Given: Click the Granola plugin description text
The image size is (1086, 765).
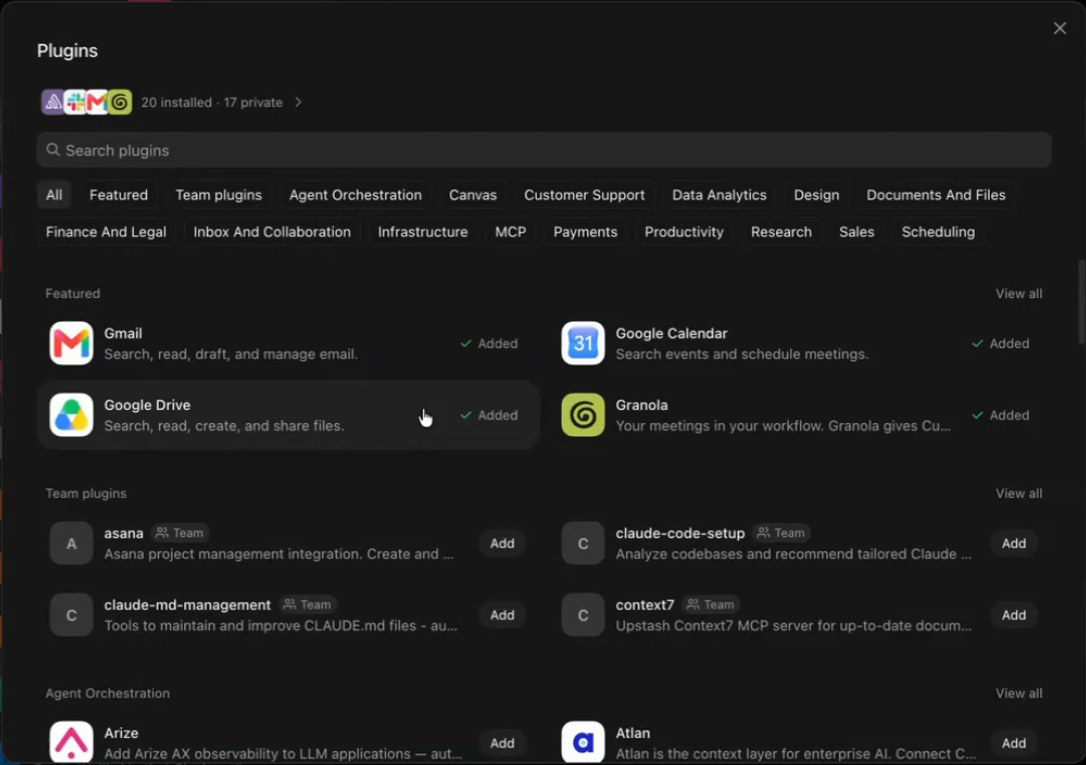Looking at the screenshot, I should pyautogui.click(x=783, y=426).
